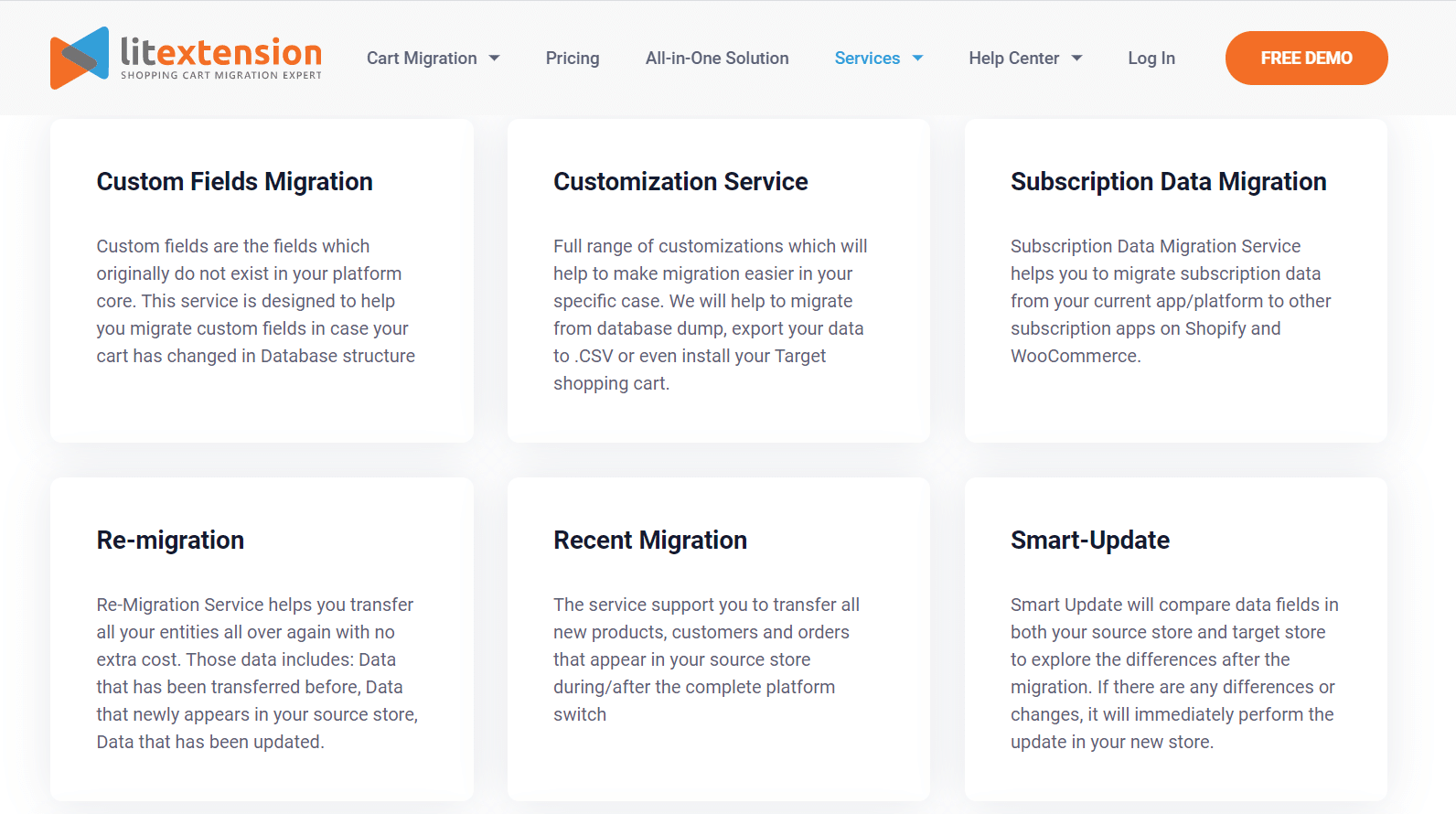Go to All-in-One Solution page
Screen dimensions: 1456x814
(717, 58)
